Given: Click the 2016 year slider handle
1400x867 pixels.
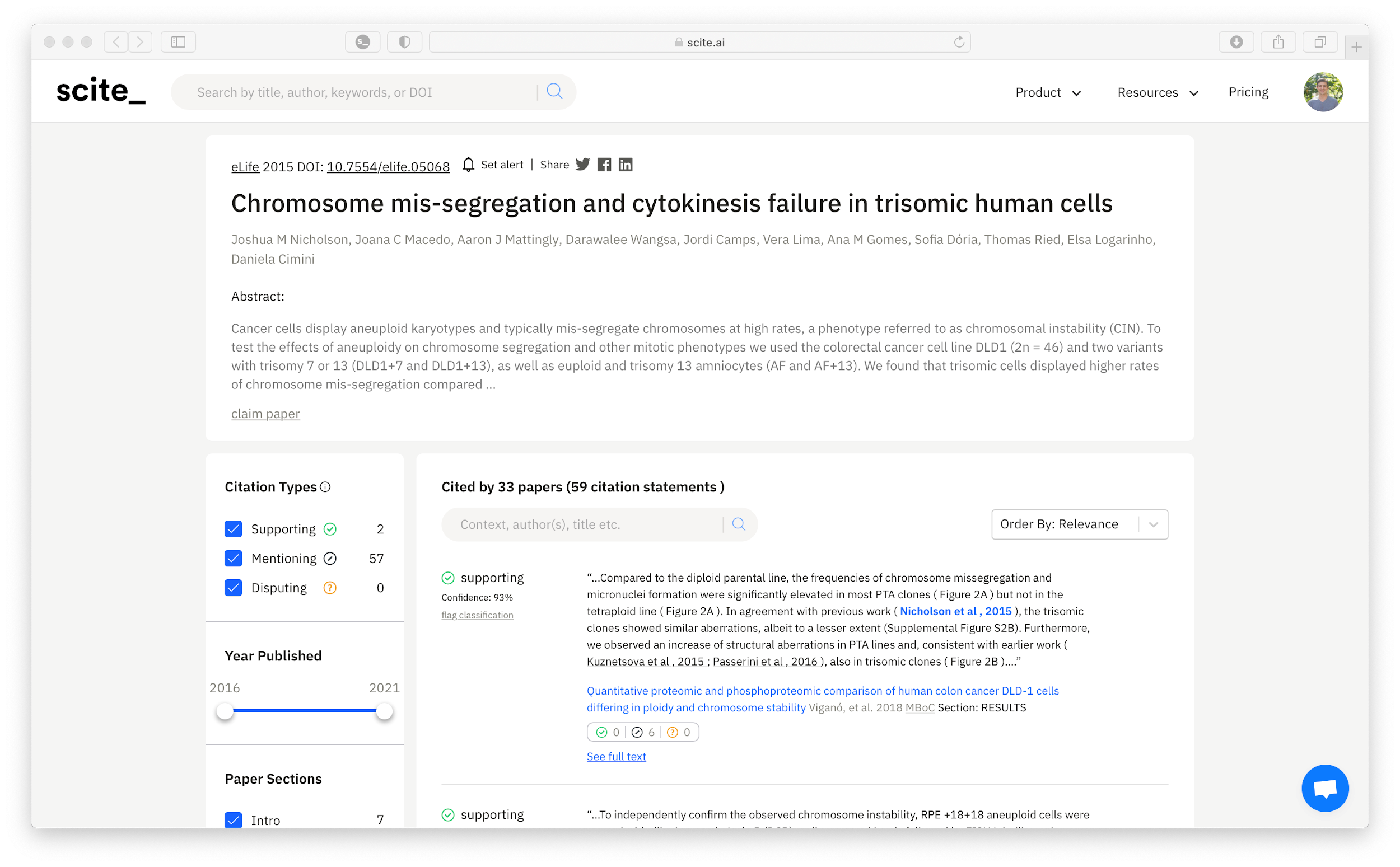Looking at the screenshot, I should point(225,711).
